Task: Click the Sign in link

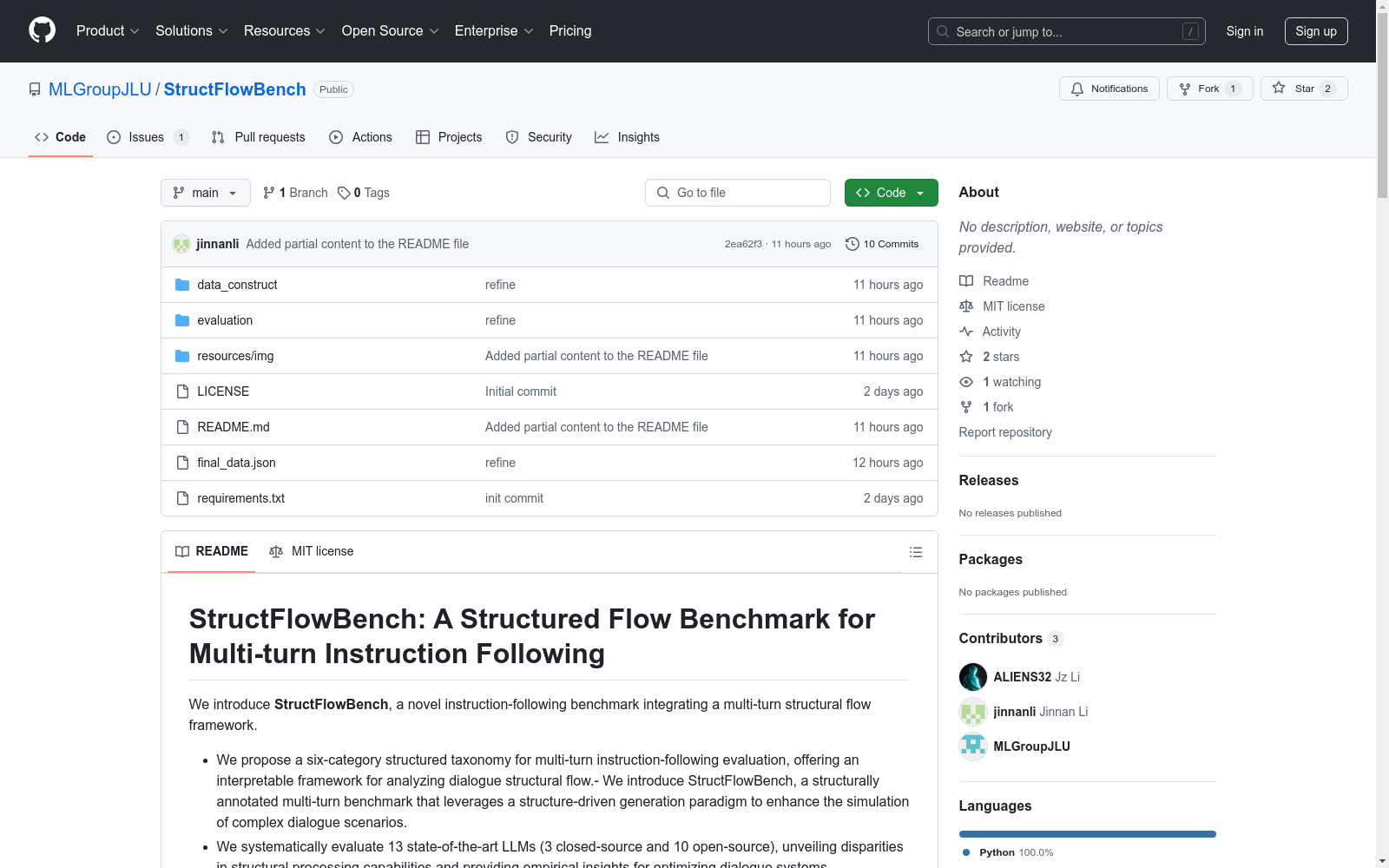Action: point(1245,31)
